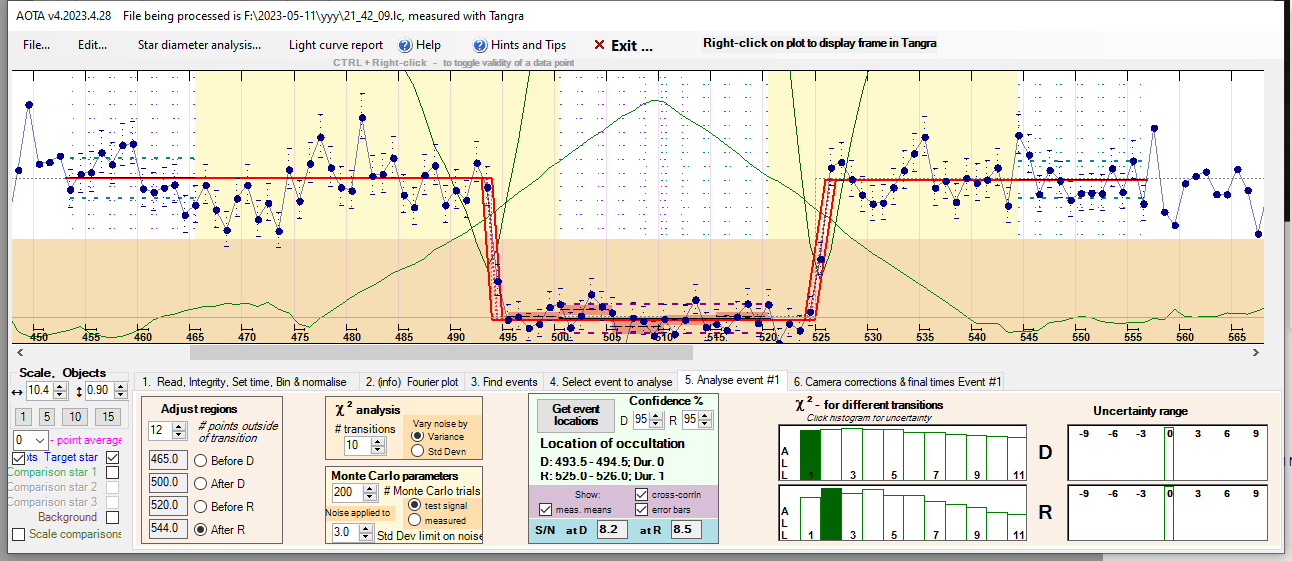
Task: Set scale preset to 1
Action: (x=23, y=416)
